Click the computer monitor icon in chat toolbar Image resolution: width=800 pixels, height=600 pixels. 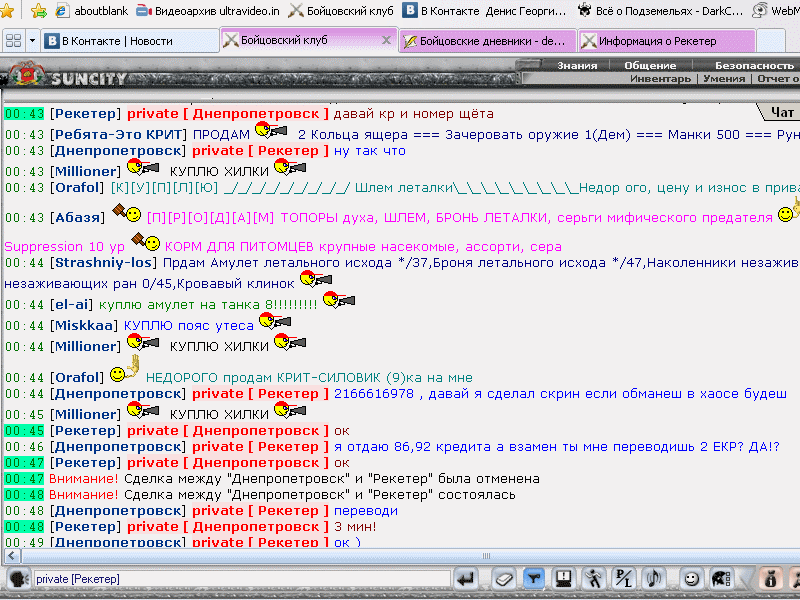(x=564, y=579)
